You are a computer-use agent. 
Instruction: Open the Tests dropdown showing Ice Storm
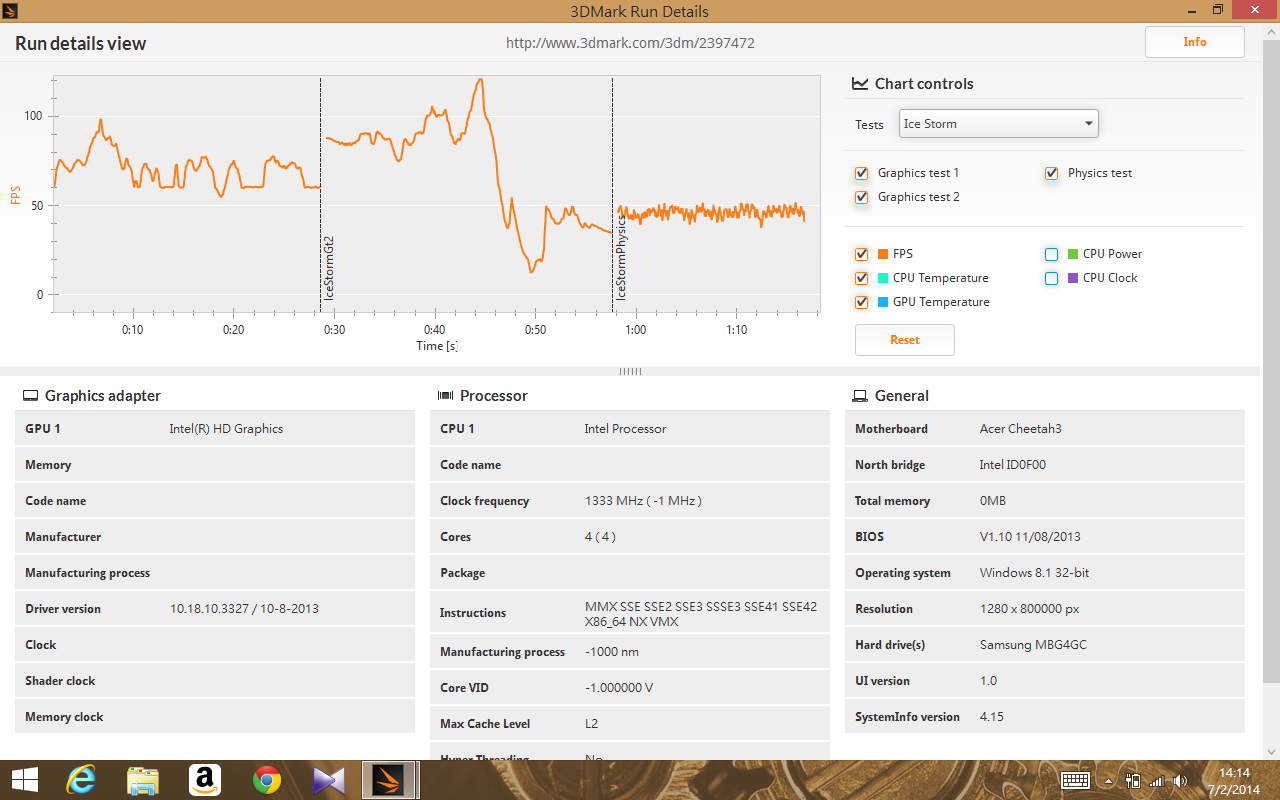[999, 124]
